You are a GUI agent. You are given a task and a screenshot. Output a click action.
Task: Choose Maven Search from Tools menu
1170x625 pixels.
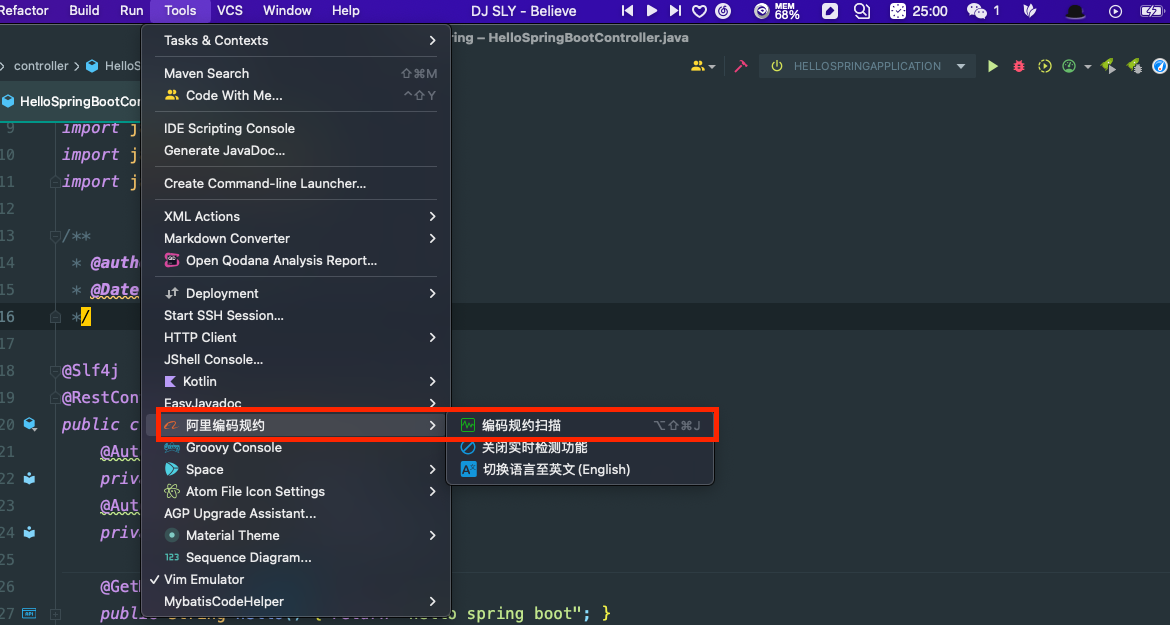pos(297,73)
